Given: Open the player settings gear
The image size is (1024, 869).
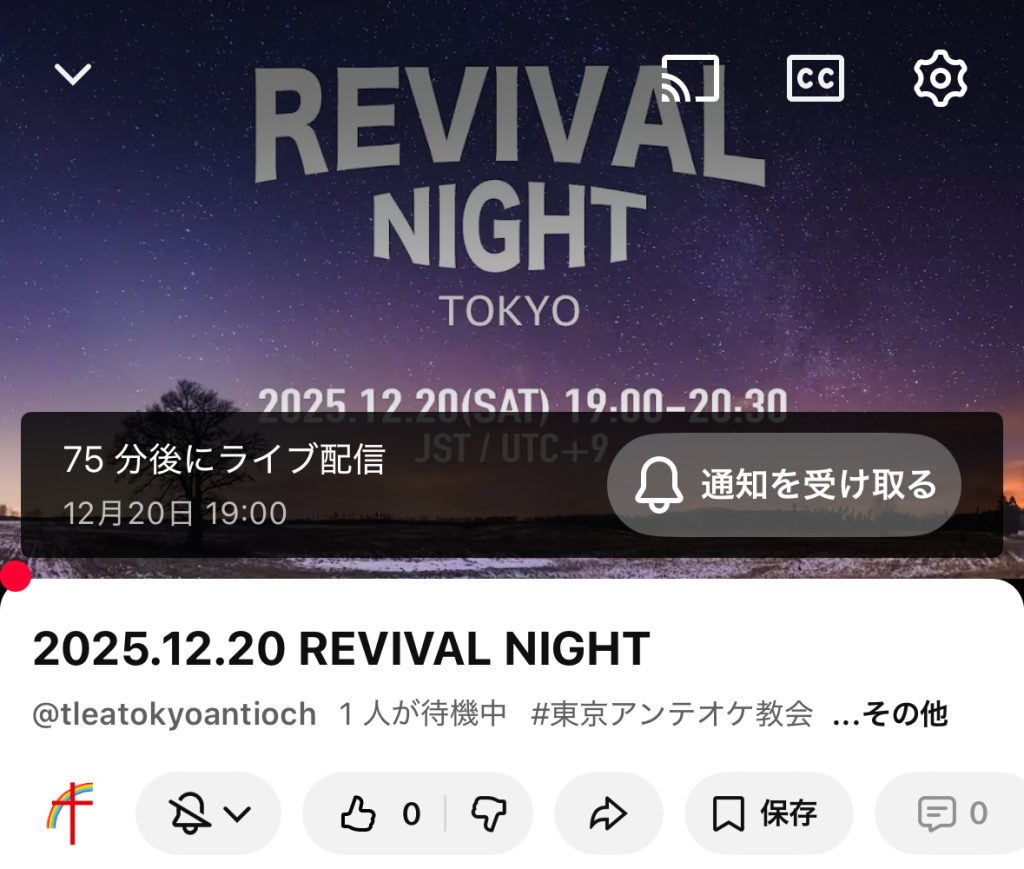Looking at the screenshot, I should [x=940, y=78].
